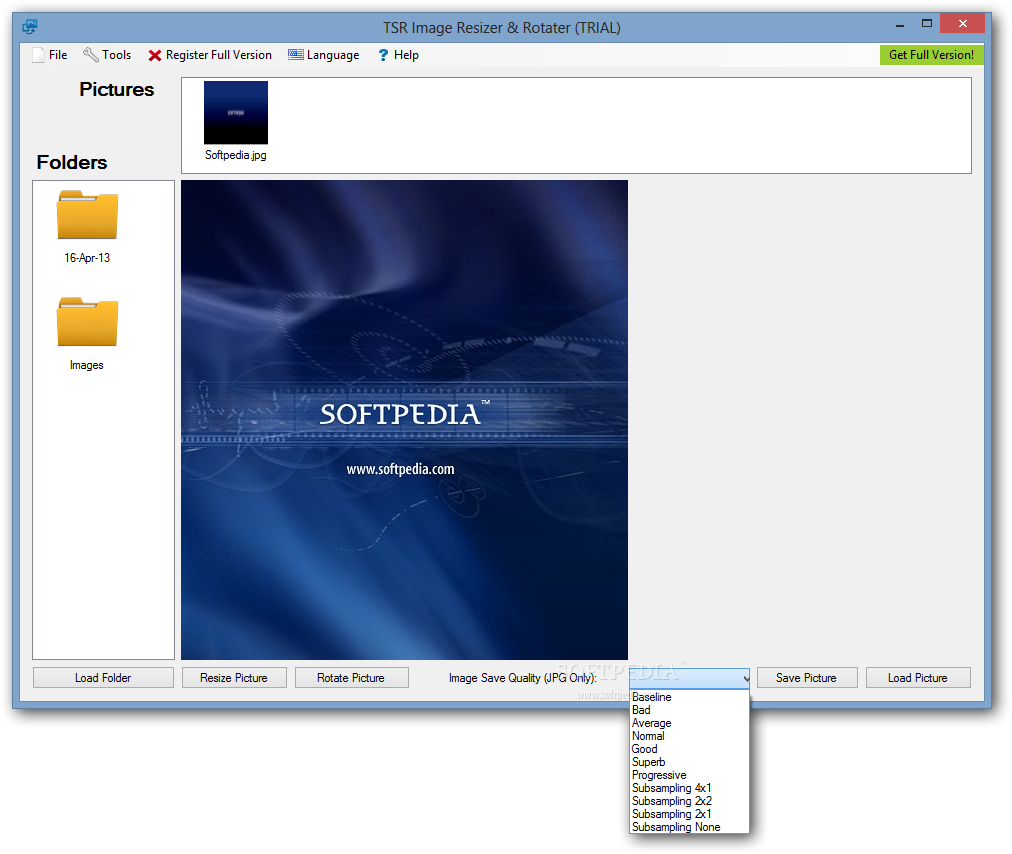Click the flag icon for Language
The height and width of the screenshot is (854, 1012).
coord(296,55)
